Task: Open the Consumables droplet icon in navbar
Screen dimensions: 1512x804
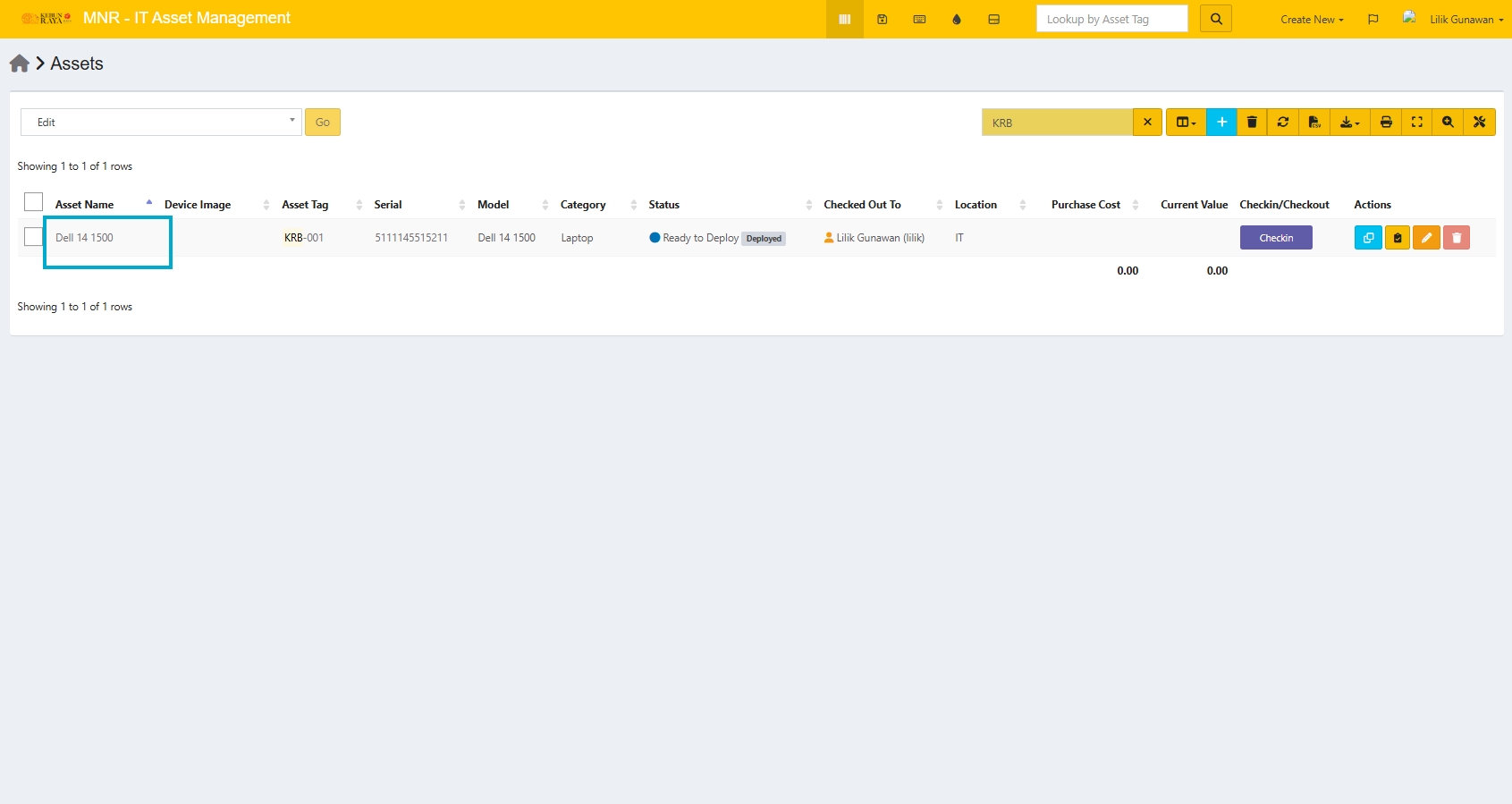Action: [957, 19]
